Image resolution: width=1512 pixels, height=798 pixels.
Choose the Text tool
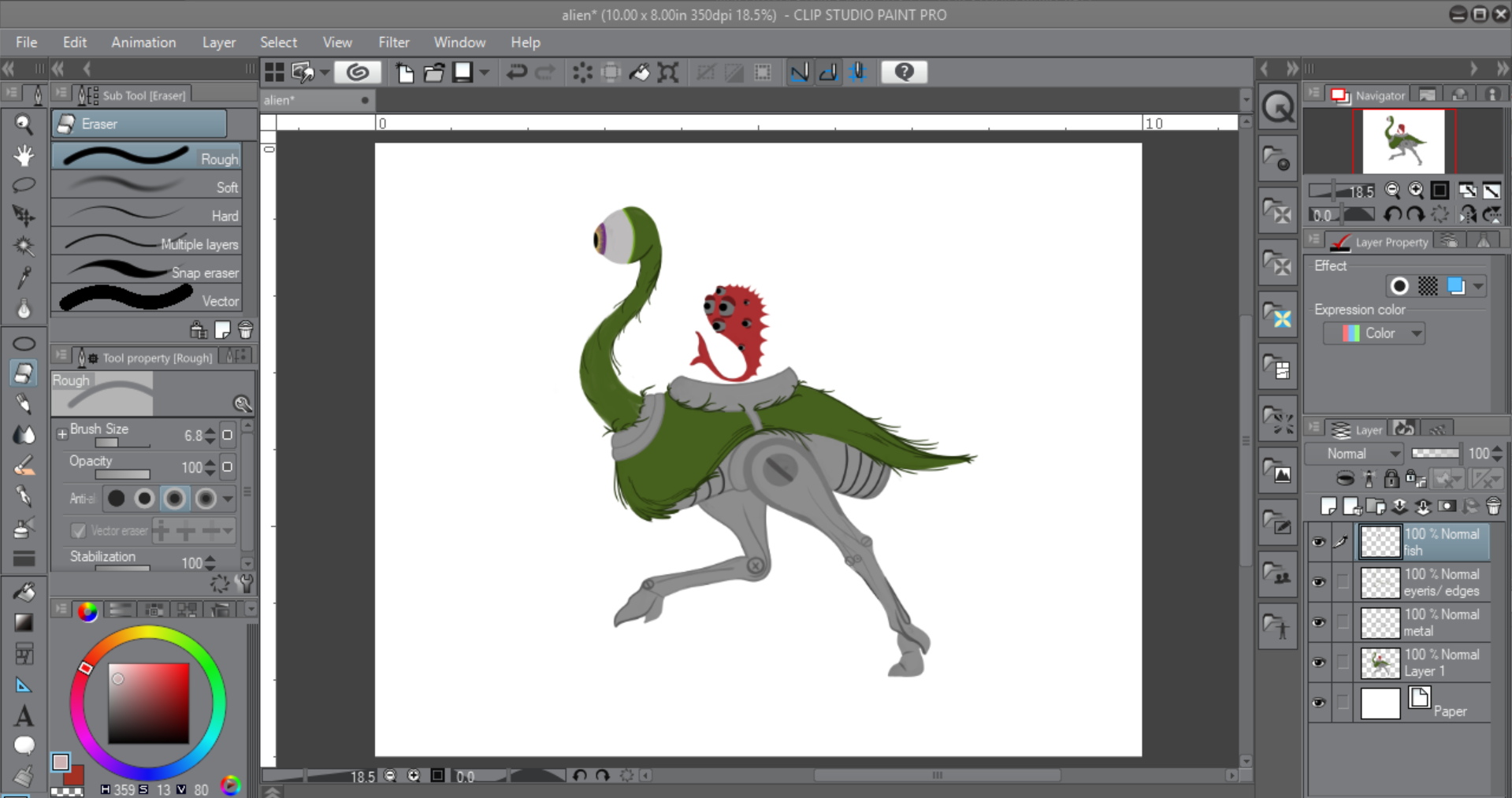(24, 716)
